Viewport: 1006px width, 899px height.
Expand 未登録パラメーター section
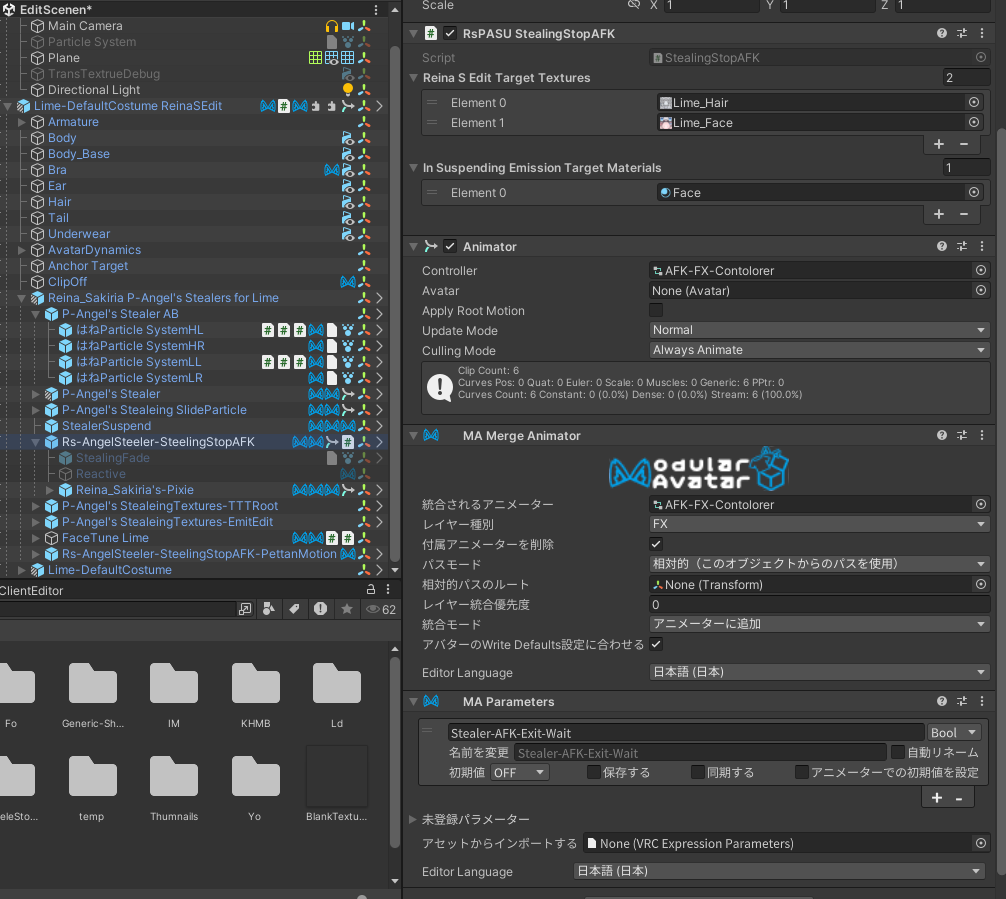point(413,819)
